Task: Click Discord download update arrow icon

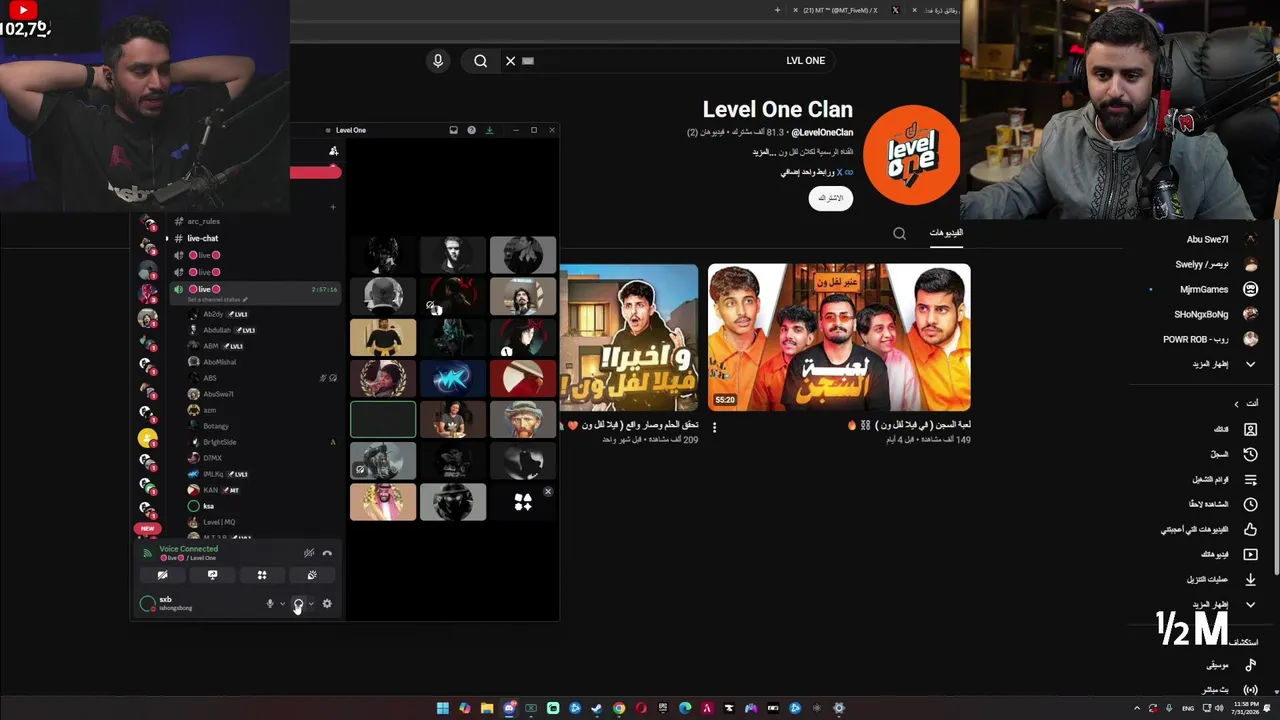Action: click(x=489, y=130)
